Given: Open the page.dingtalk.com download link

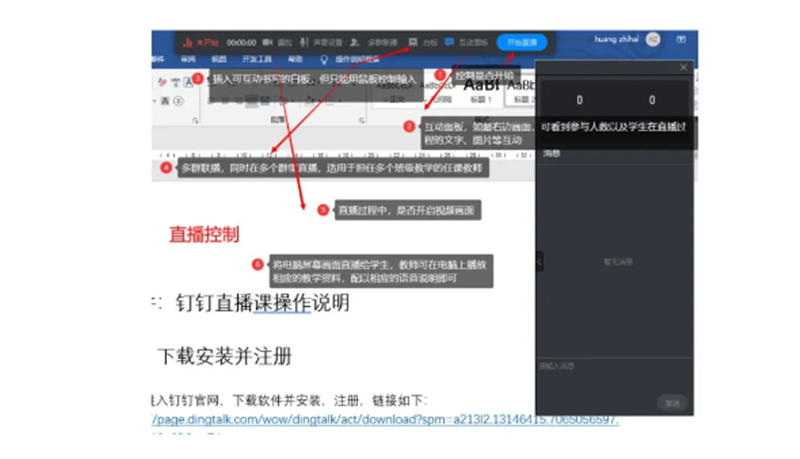Looking at the screenshot, I should pos(385,420).
